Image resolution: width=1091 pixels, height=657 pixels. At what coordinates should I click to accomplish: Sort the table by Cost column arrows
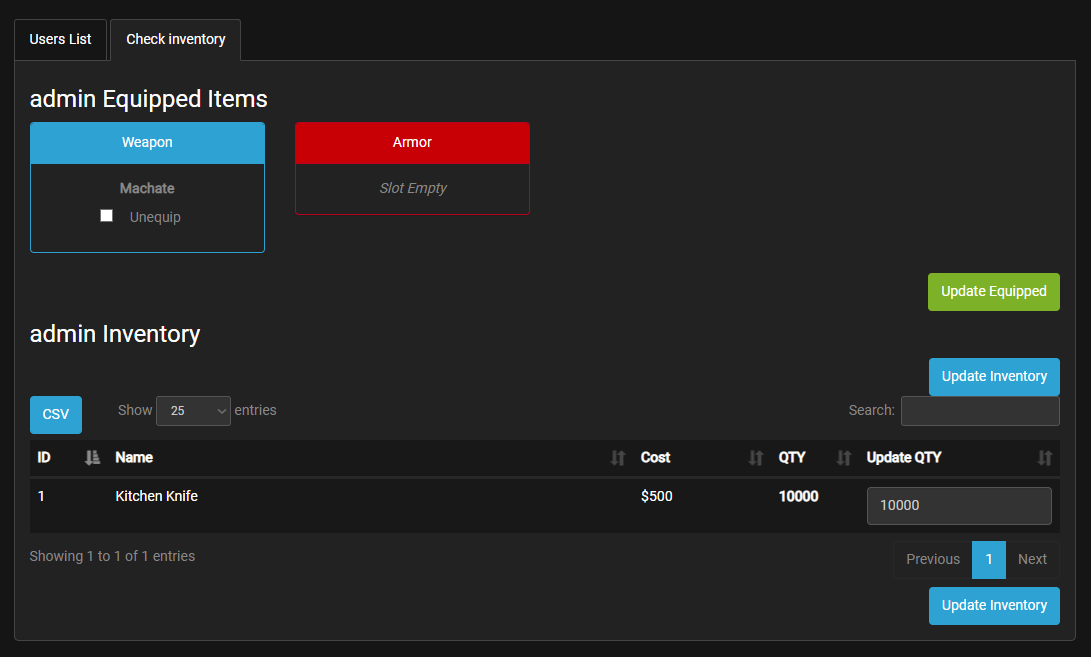point(755,458)
